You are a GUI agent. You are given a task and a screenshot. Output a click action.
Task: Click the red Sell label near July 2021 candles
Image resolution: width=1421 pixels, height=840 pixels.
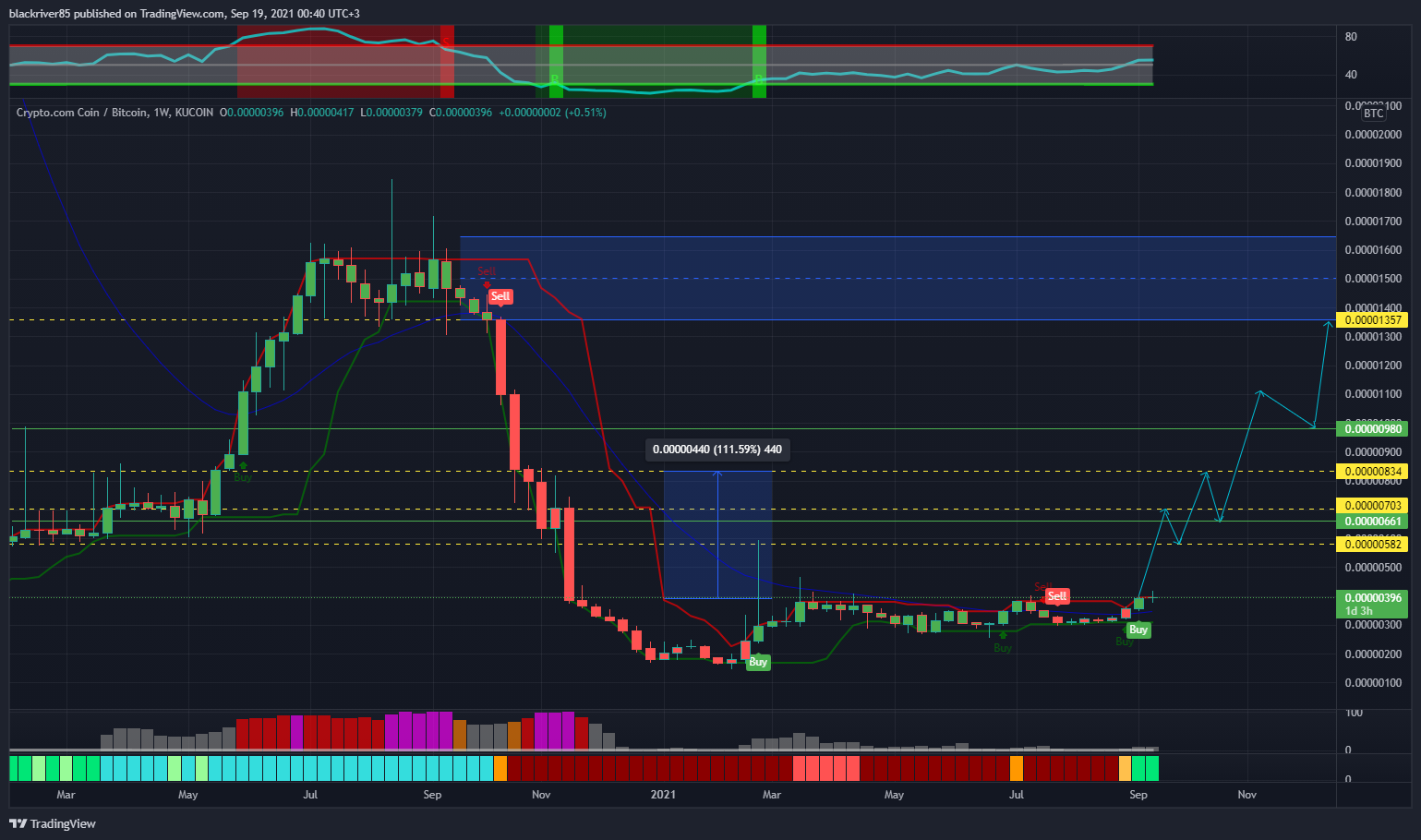1057,596
